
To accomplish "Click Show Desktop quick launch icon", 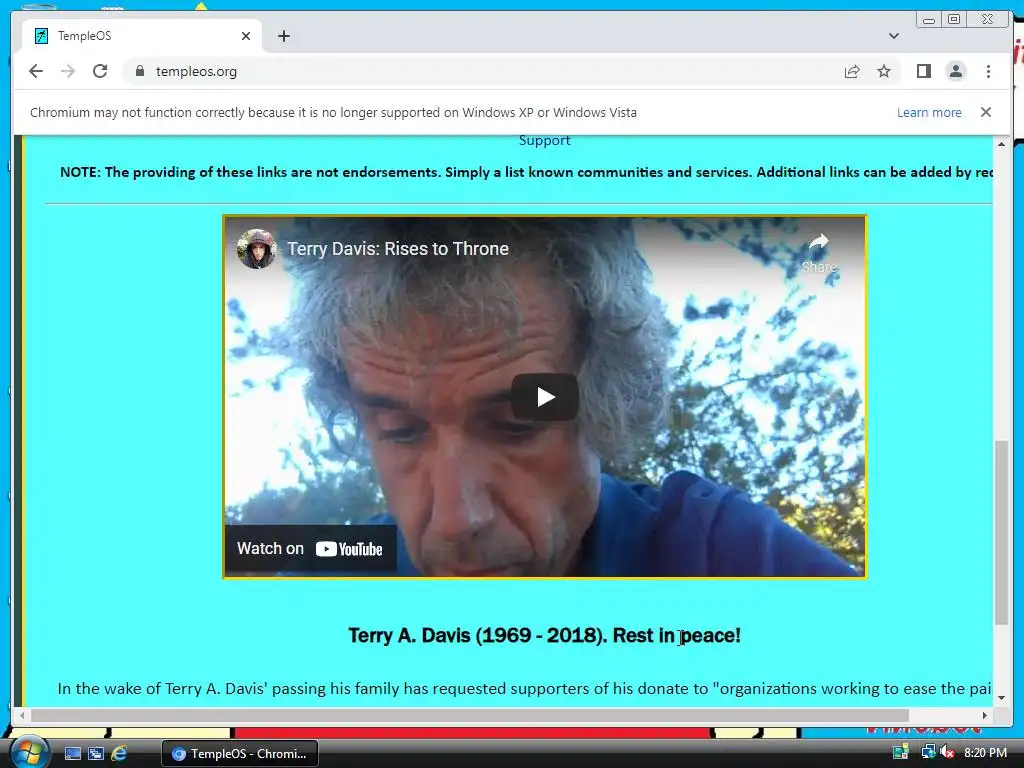I will click(72, 754).
